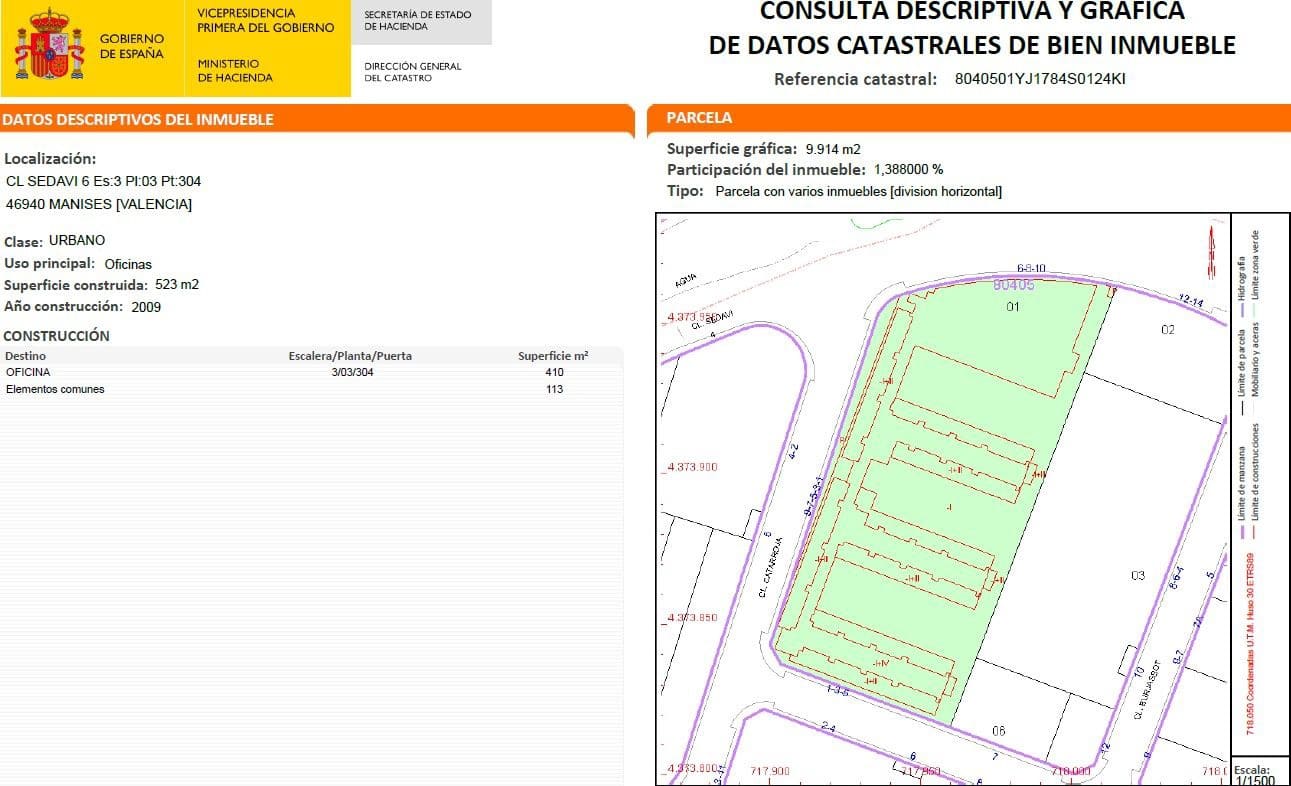Click parcel 03 on the cadastral map

pyautogui.click(x=1137, y=575)
